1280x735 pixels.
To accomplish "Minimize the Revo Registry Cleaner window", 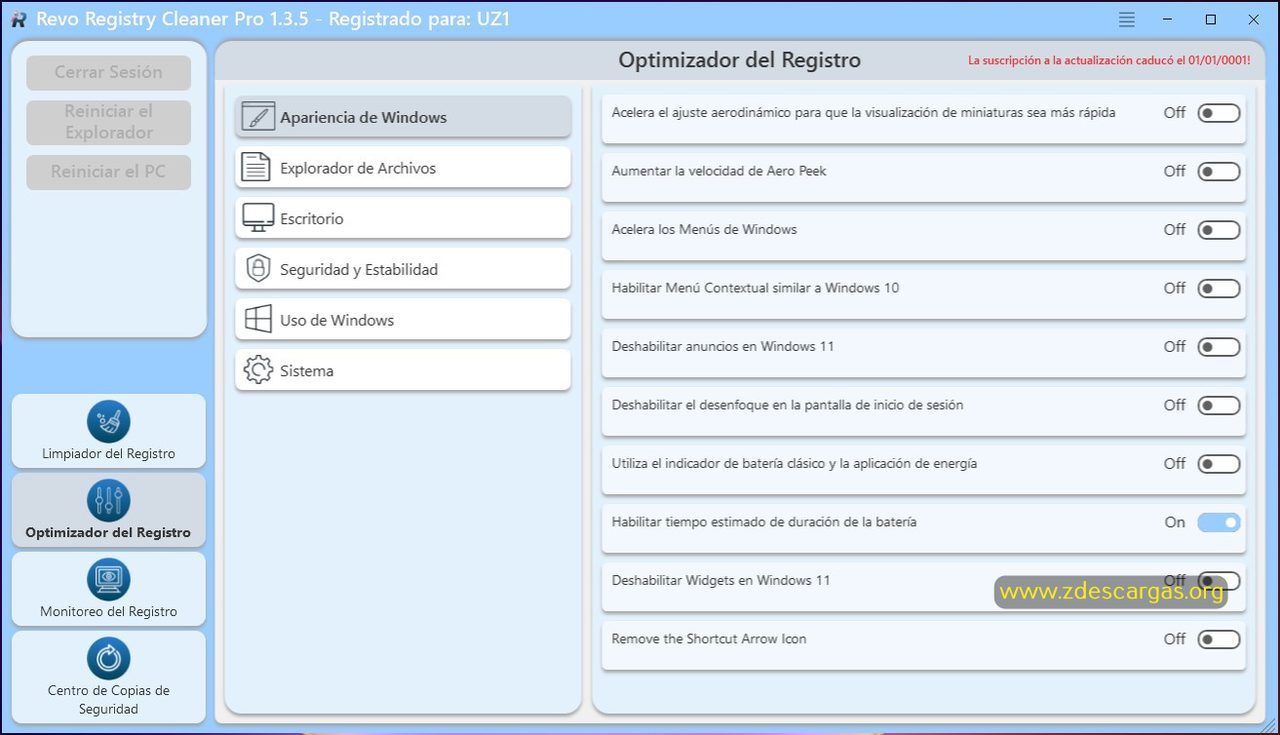I will [1168, 19].
